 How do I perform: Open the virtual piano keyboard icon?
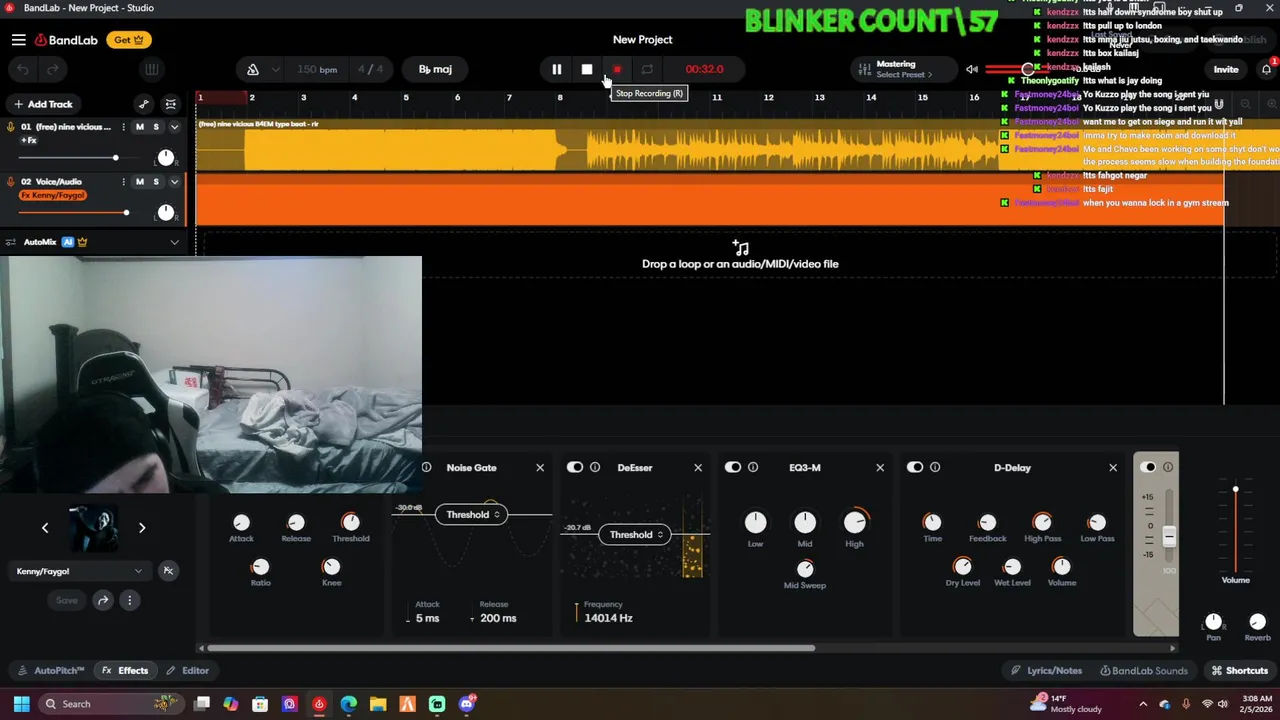[152, 70]
